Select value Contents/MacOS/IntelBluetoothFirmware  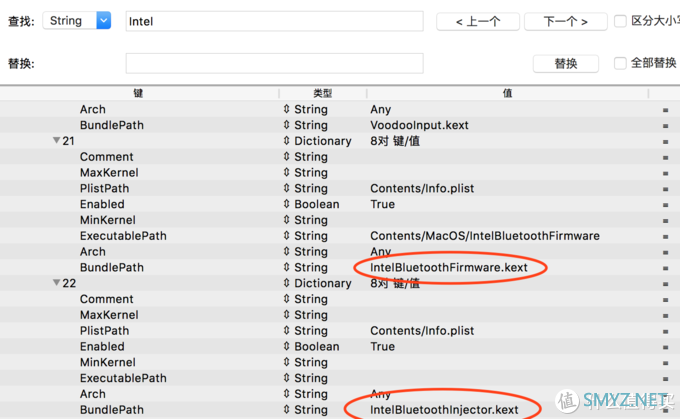484,236
